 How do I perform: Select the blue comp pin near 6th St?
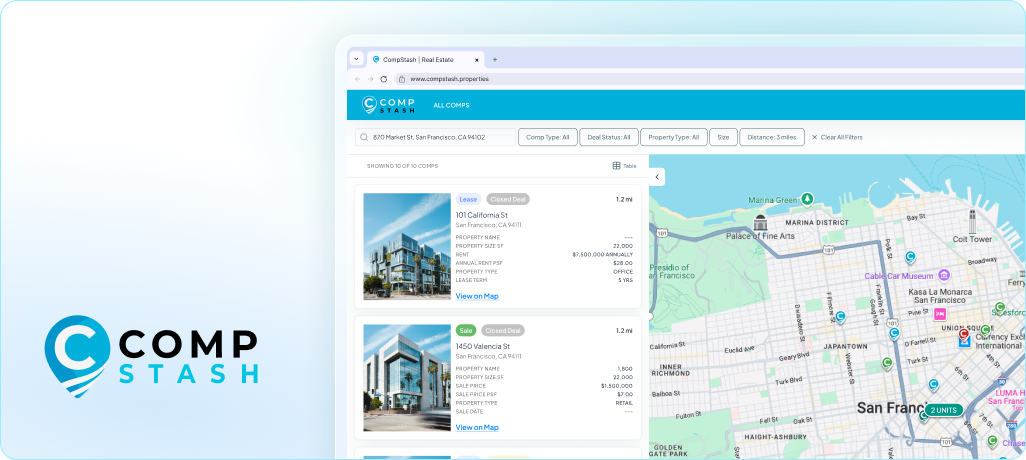934,385
